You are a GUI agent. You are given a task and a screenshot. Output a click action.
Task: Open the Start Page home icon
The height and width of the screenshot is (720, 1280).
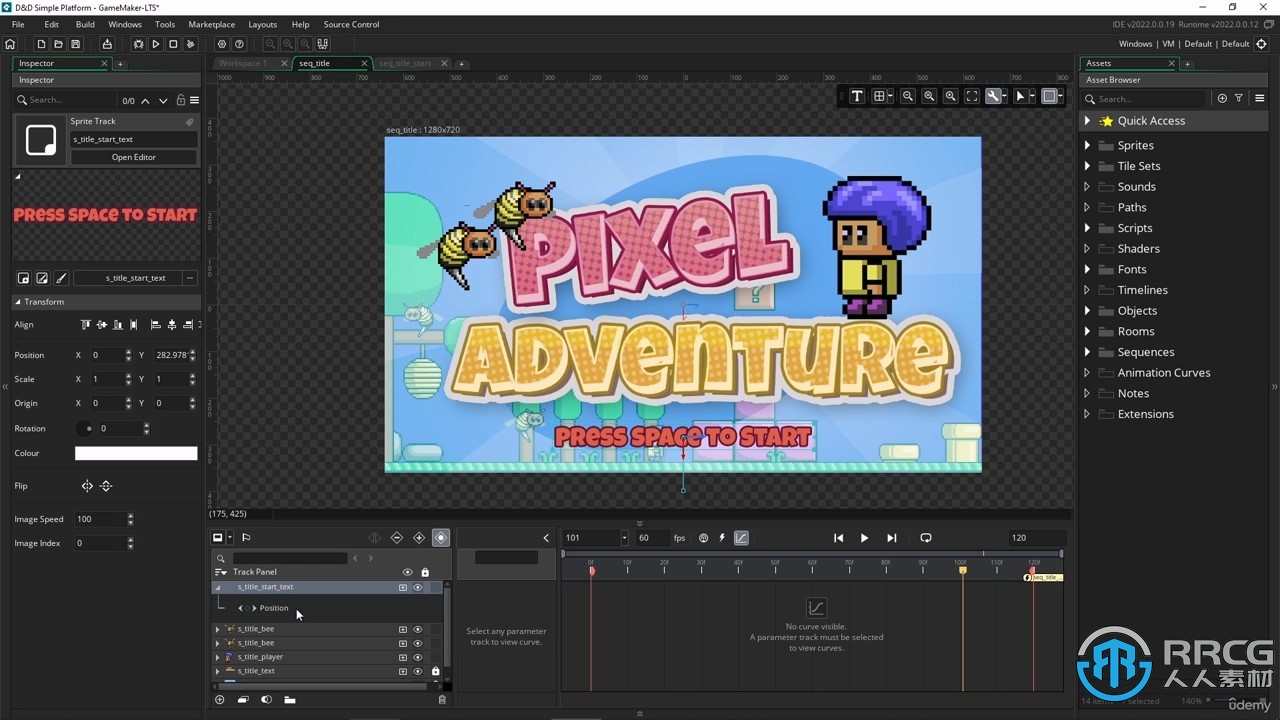10,44
